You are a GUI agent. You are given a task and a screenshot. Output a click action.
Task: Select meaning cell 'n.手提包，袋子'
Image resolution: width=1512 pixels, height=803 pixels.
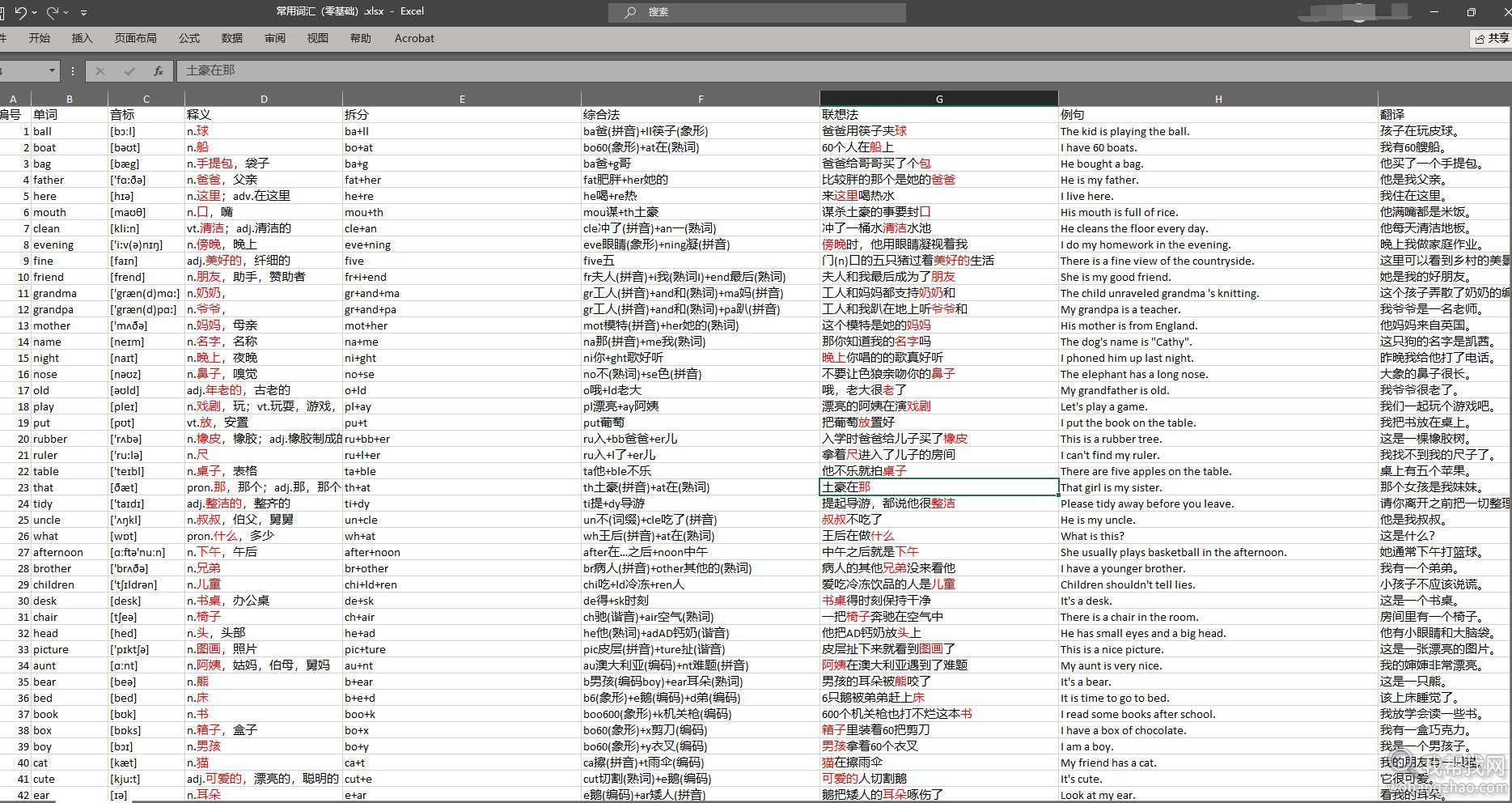pyautogui.click(x=264, y=164)
